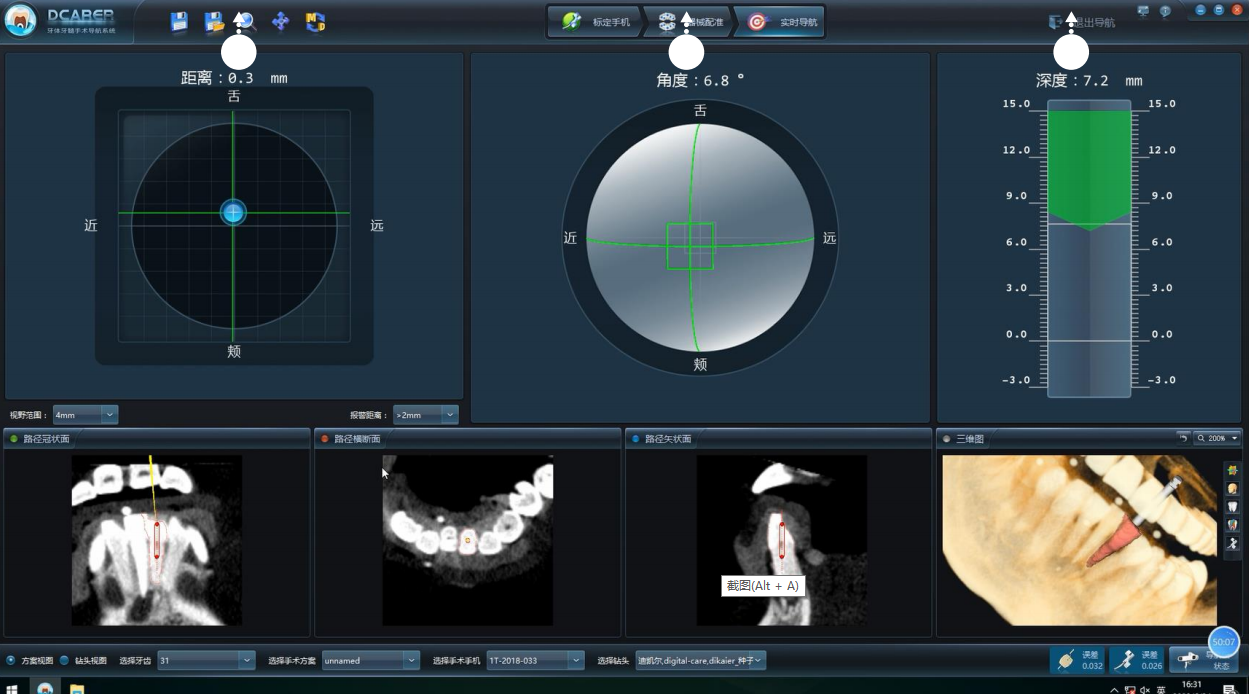Screen dimensions: 1249x694
Task: Show white tooth model in 3D panel
Action: point(1232,506)
